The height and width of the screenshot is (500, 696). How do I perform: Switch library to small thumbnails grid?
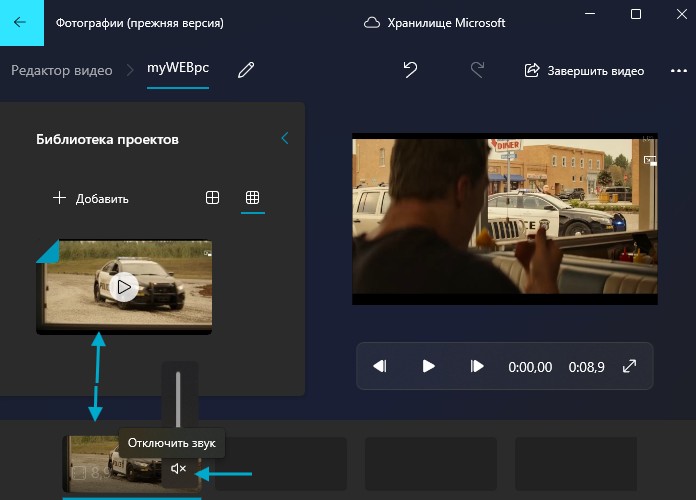(253, 198)
